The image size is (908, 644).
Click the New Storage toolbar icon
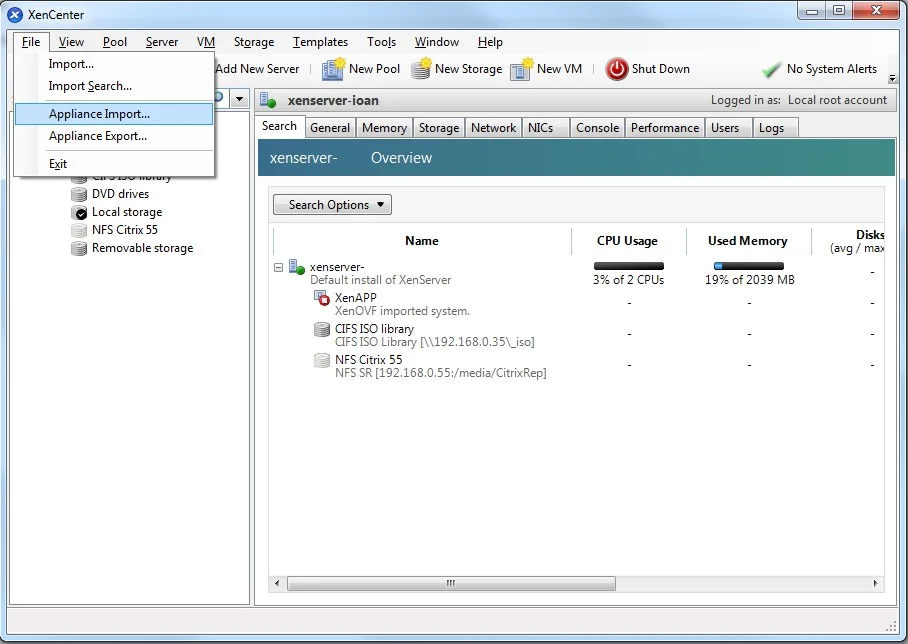421,69
